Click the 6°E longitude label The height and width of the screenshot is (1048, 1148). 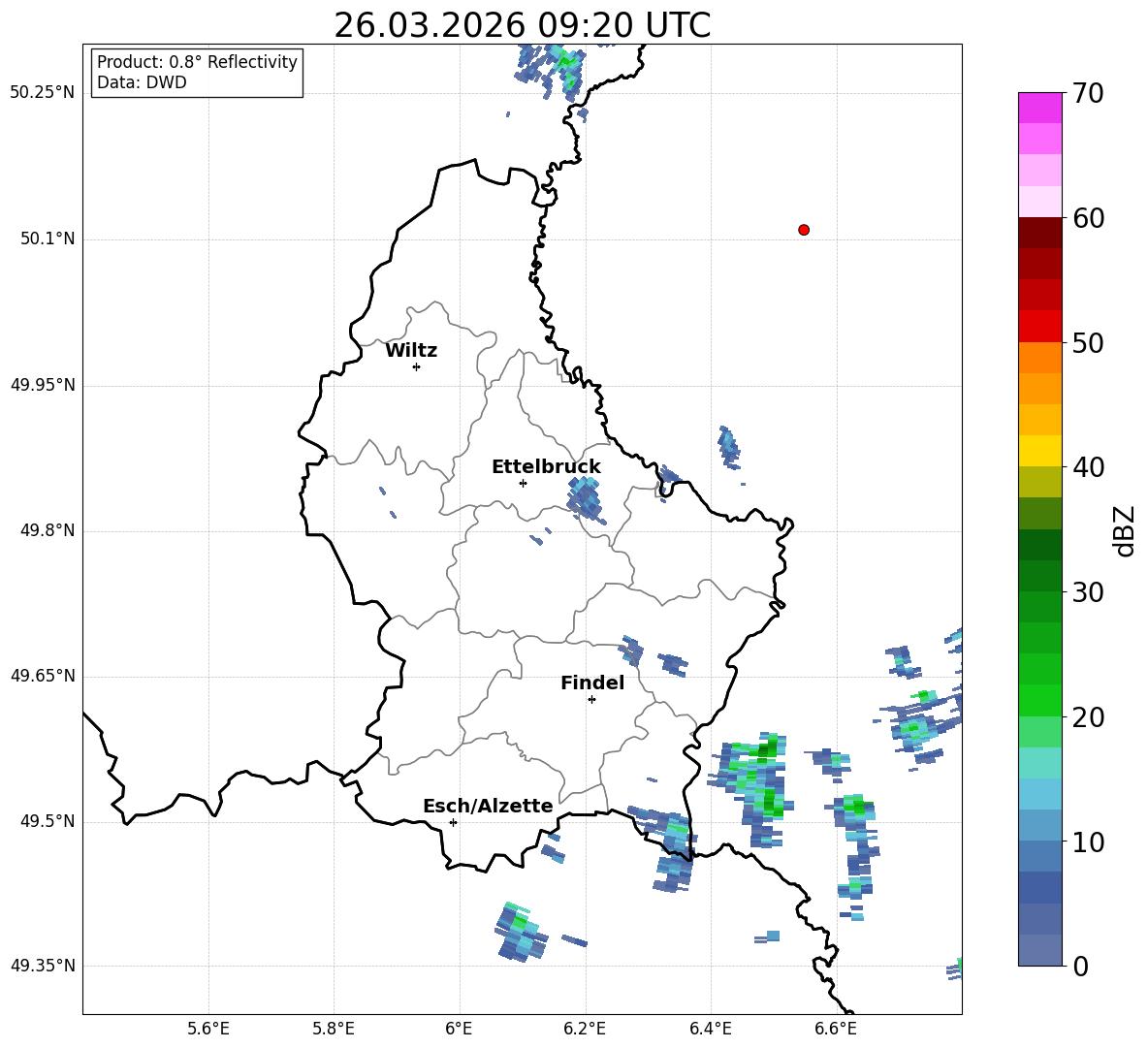point(459,1029)
